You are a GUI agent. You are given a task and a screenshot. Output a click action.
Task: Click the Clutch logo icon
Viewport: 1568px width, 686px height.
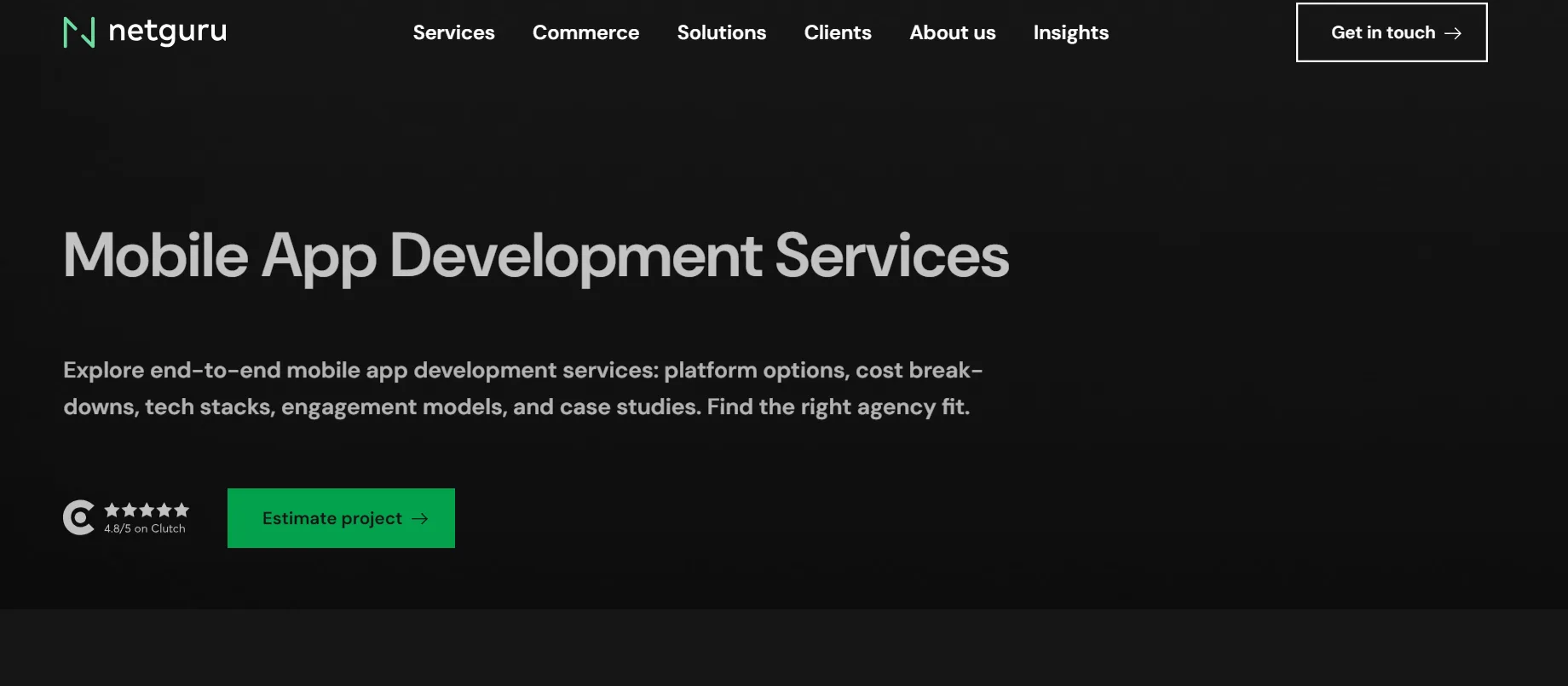[79, 518]
